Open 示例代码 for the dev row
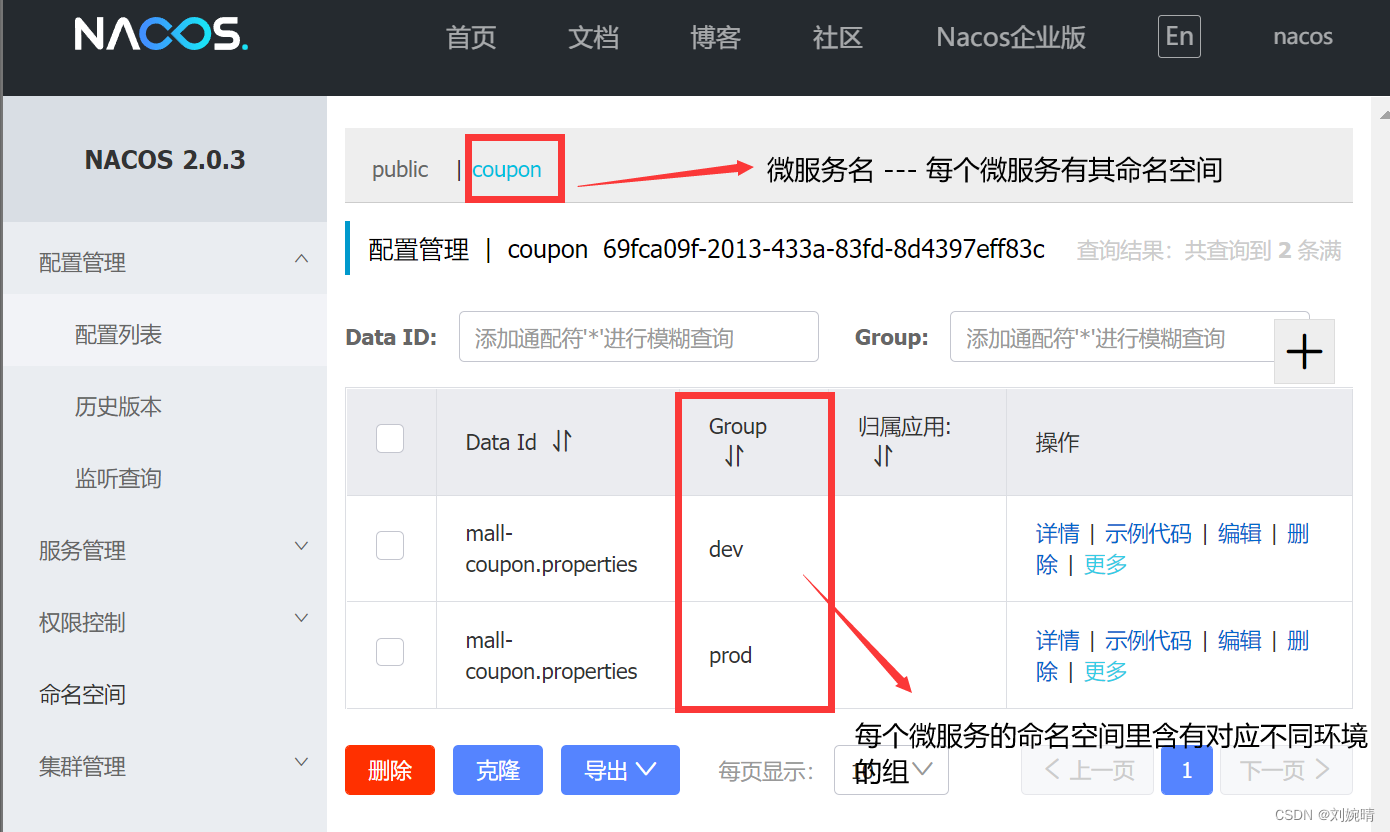The width and height of the screenshot is (1390, 832). [1148, 534]
